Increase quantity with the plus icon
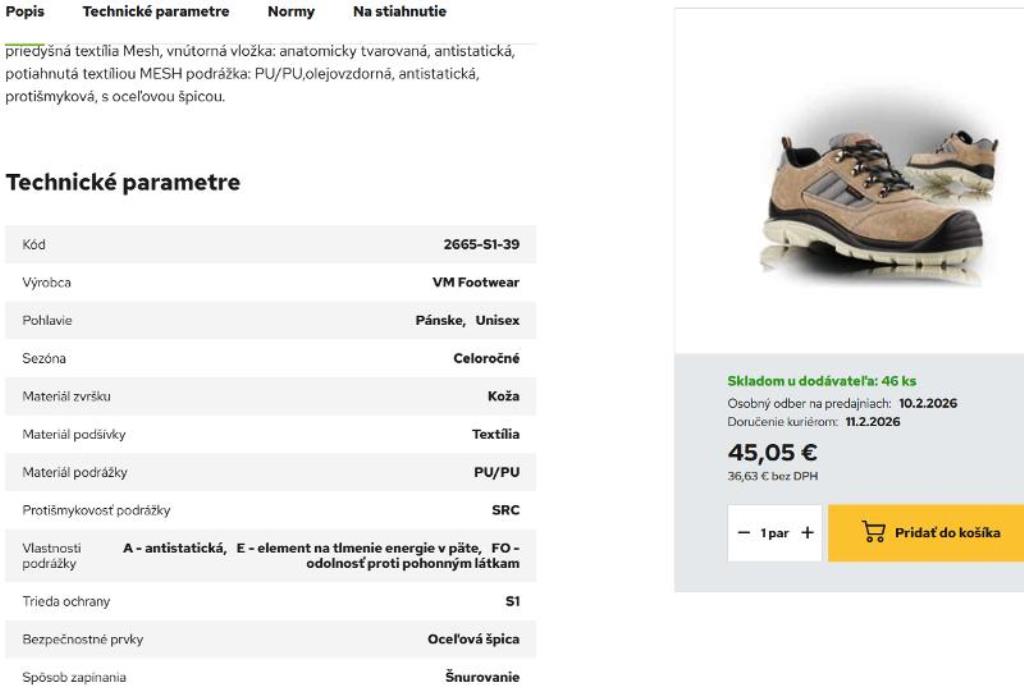This screenshot has width=1024, height=696. point(807,533)
